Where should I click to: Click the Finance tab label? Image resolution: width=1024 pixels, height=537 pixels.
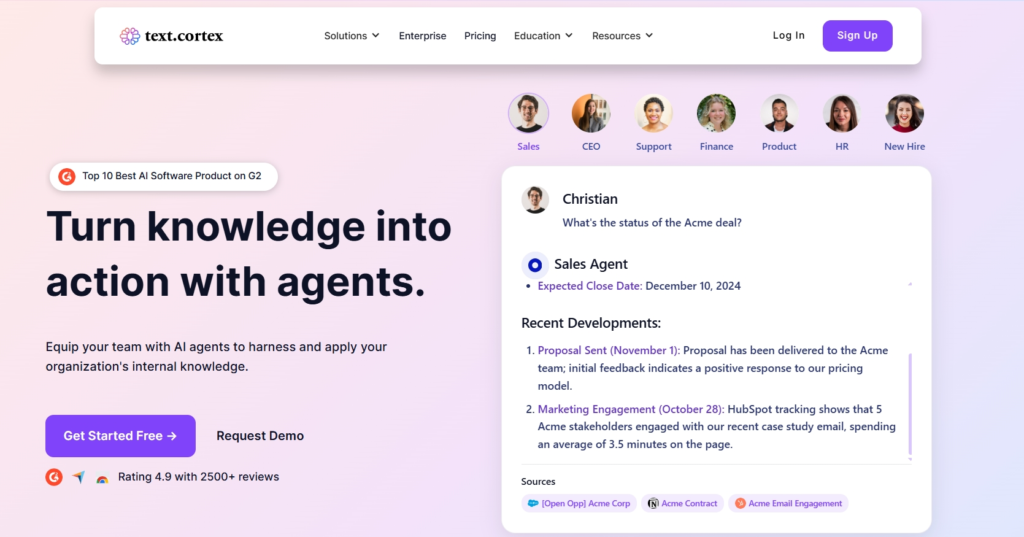716,146
